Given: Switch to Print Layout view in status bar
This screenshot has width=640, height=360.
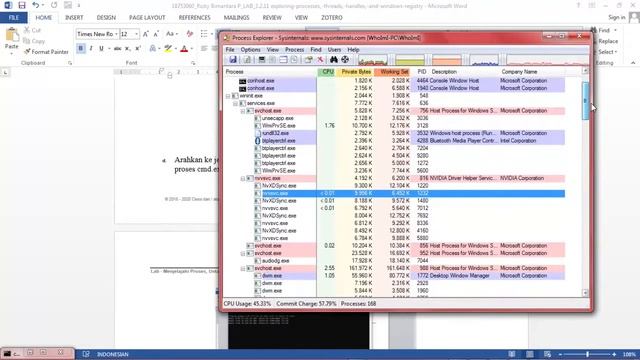Looking at the screenshot, I should pyautogui.click(x=529, y=354).
